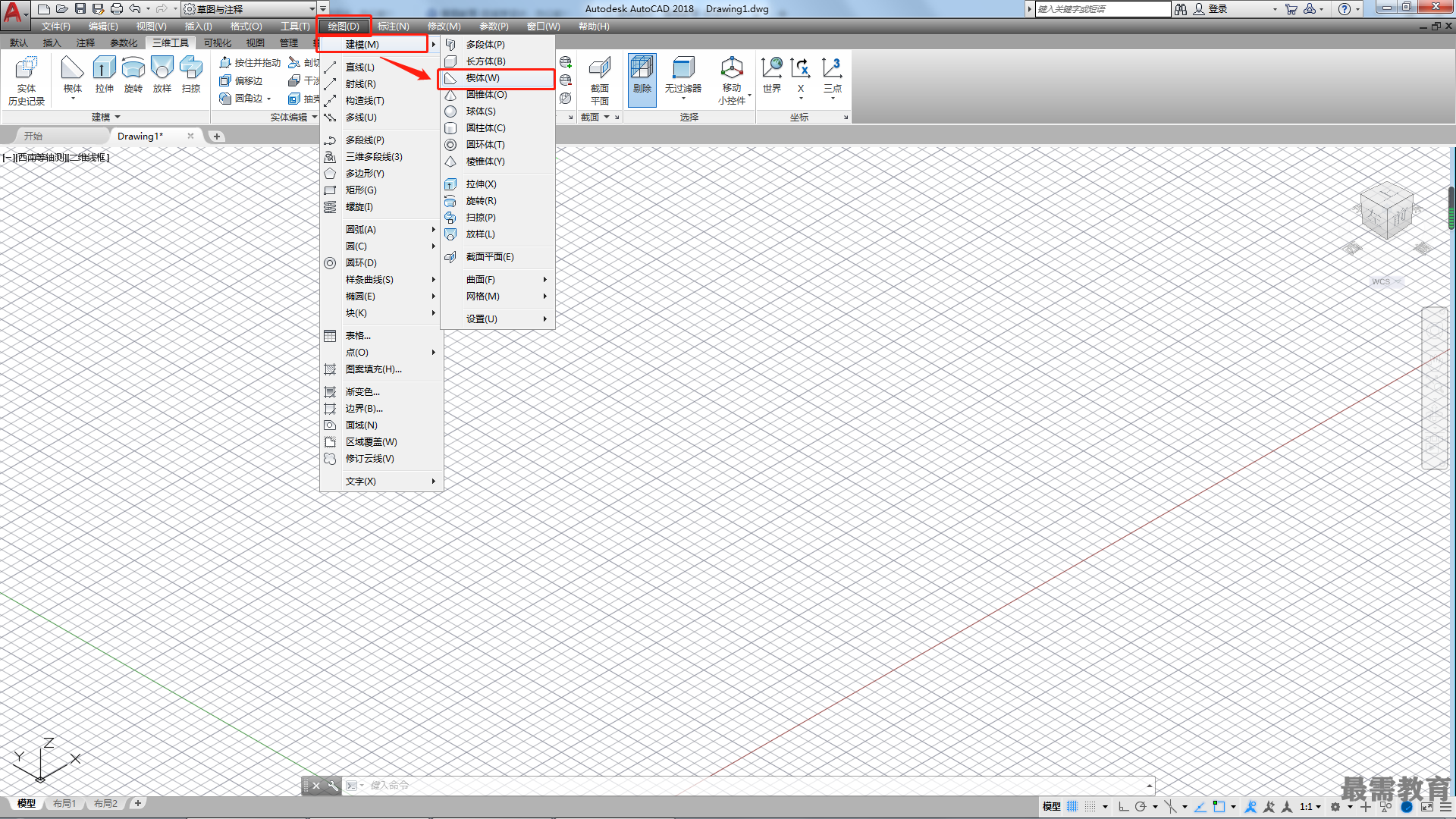This screenshot has width=1456, height=819.
Task: Open the workspace dropdown 草图与注释
Action: pyautogui.click(x=250, y=9)
